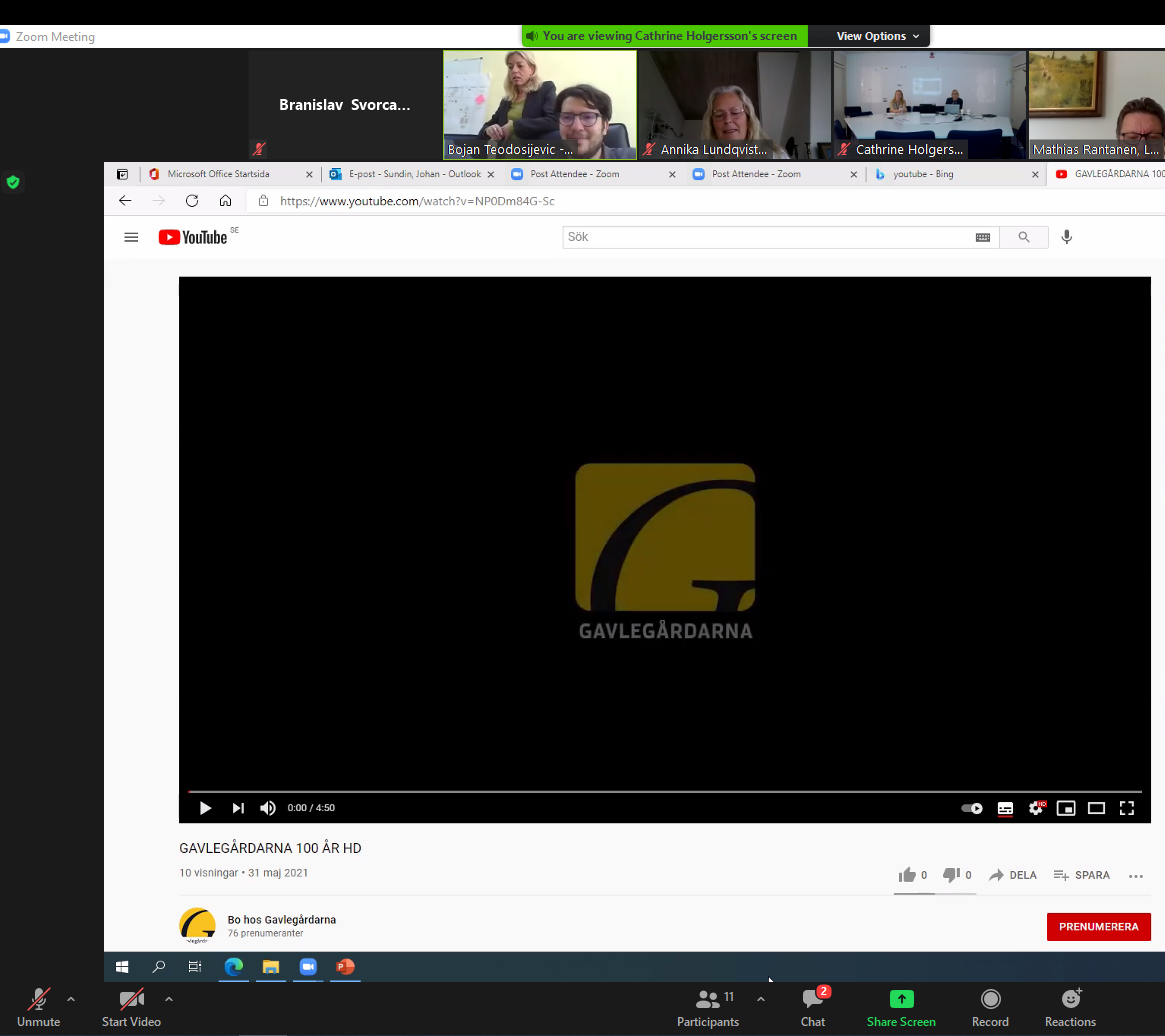The width and height of the screenshot is (1165, 1036).
Task: Click the Gavlegårdarna channel avatar
Action: [x=198, y=926]
